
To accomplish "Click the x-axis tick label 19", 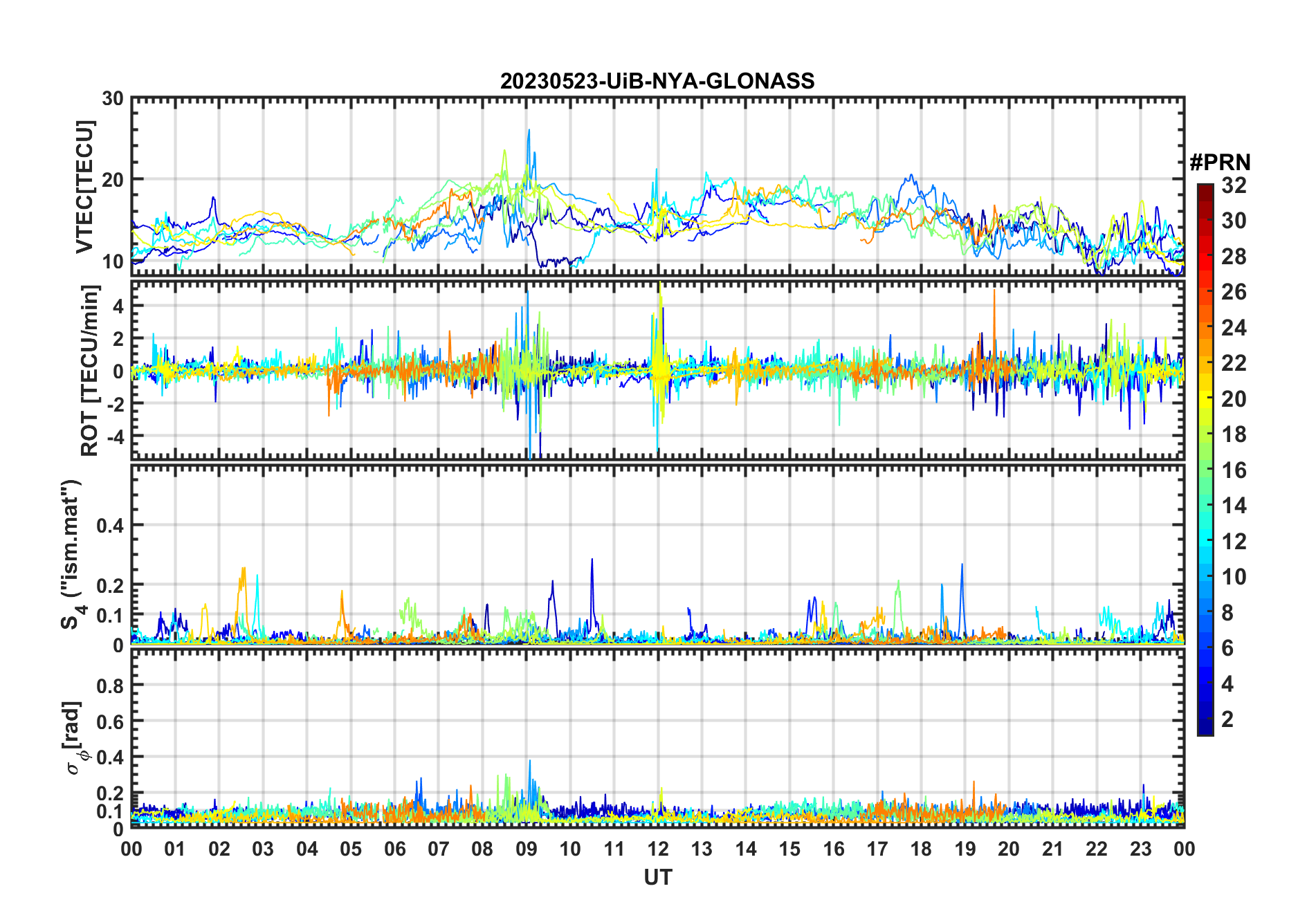I will pyautogui.click(x=965, y=849).
